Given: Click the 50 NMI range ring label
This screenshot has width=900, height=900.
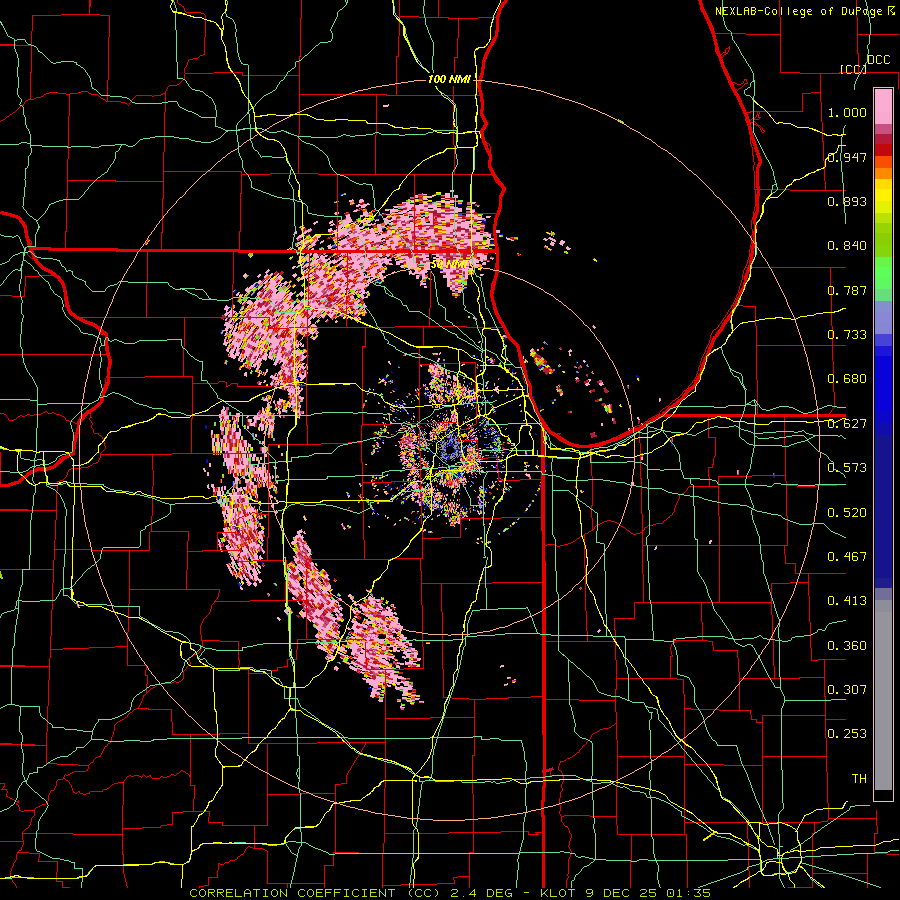Looking at the screenshot, I should point(449,265).
